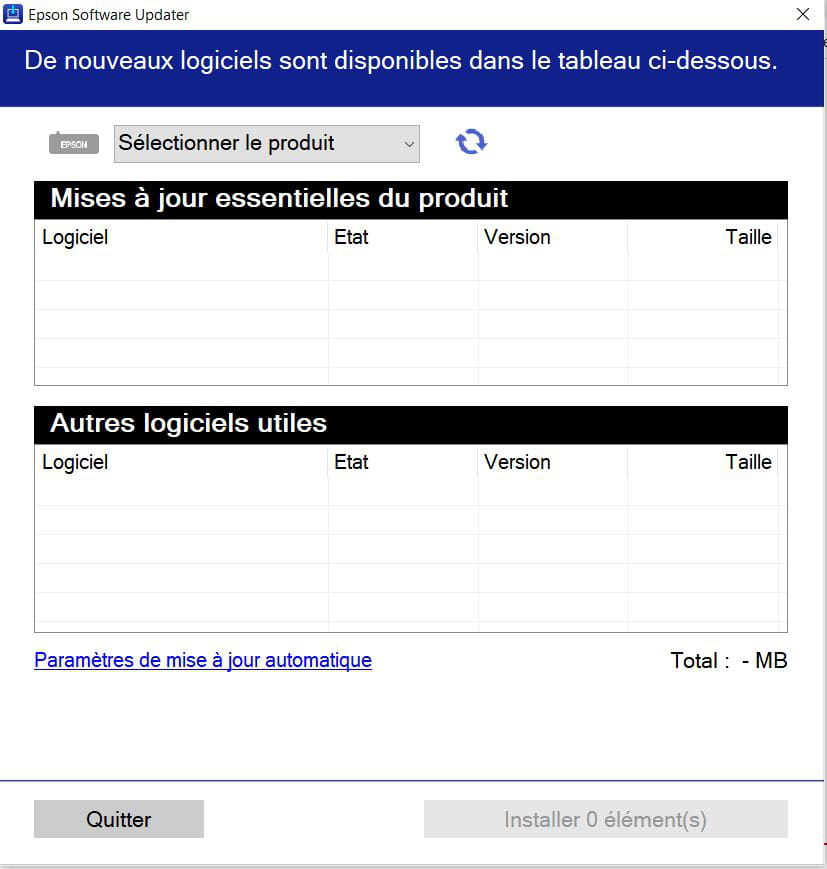Sort Autres logiciels utiles by Logiciel column
The image size is (827, 869).
point(181,462)
